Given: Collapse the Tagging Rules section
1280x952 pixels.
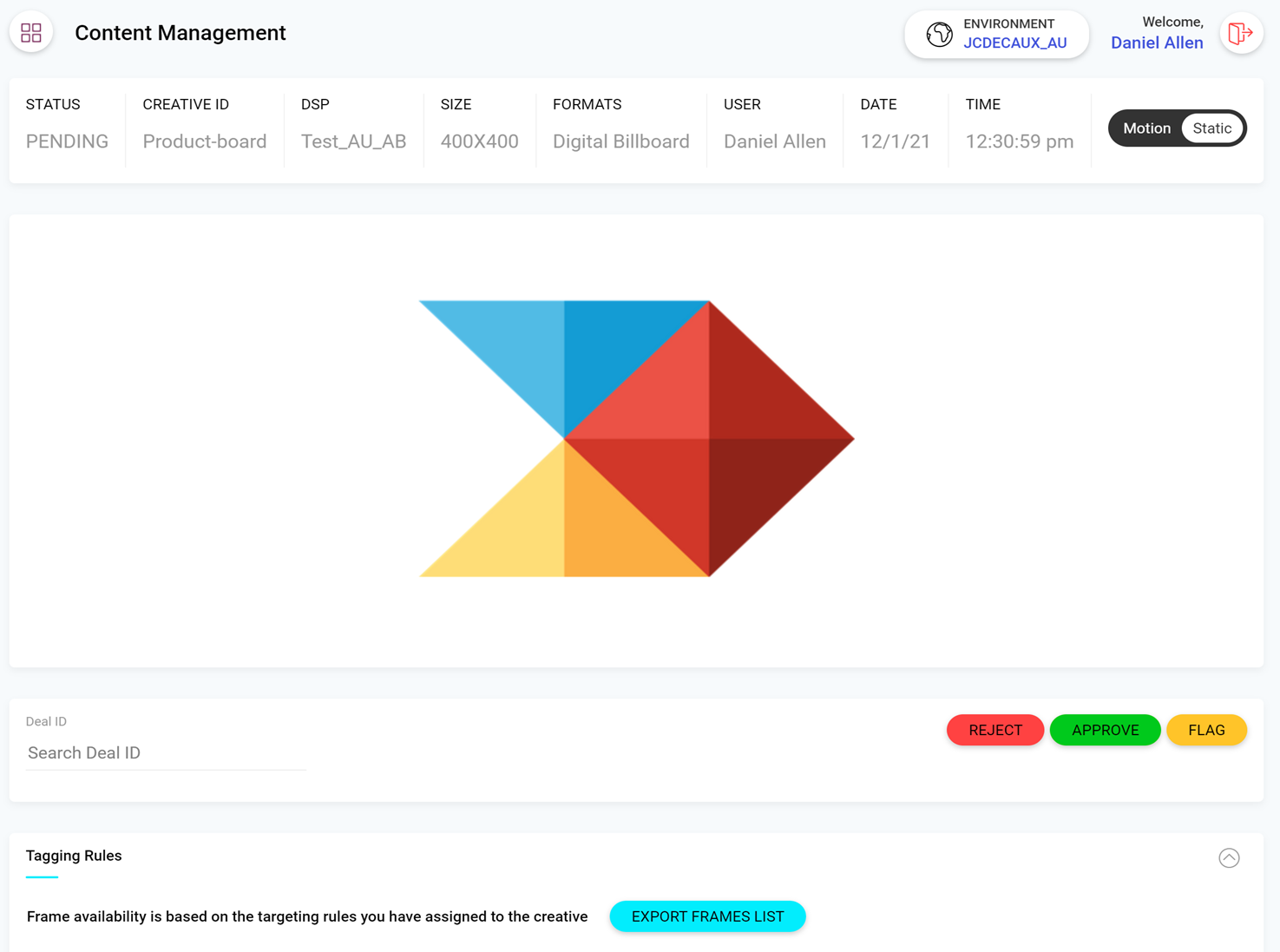Looking at the screenshot, I should click(1229, 857).
